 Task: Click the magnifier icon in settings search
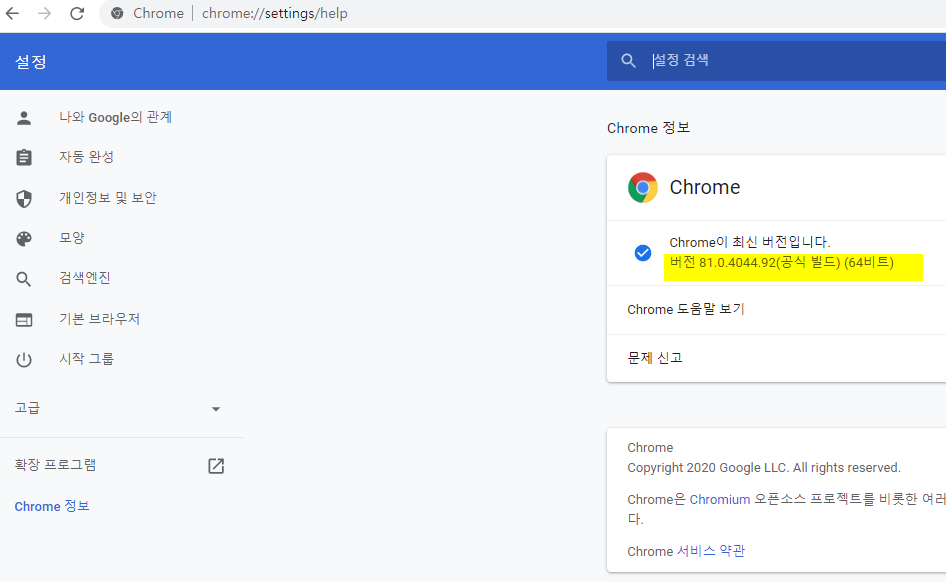coord(628,60)
